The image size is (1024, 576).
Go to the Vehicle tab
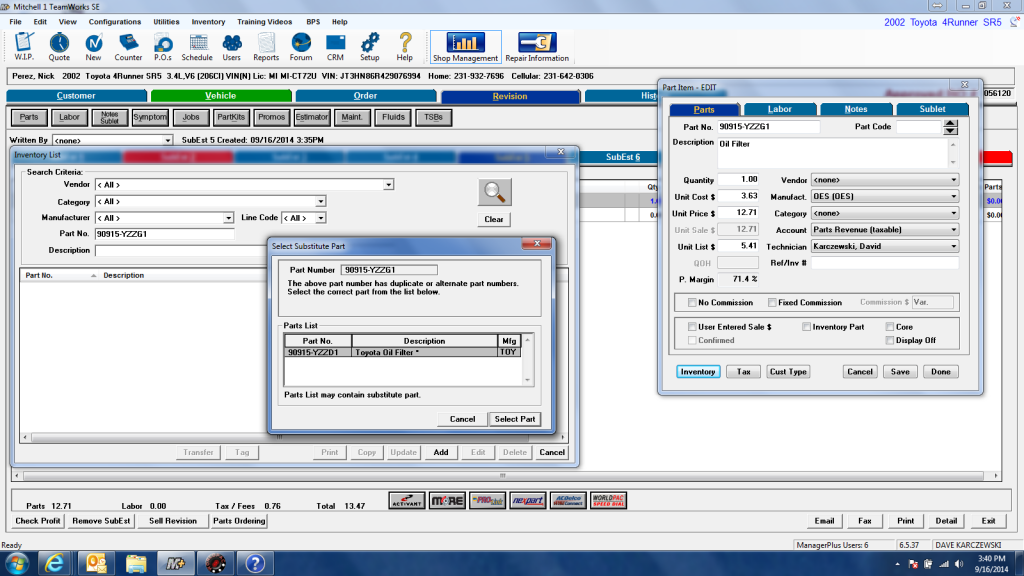click(221, 96)
